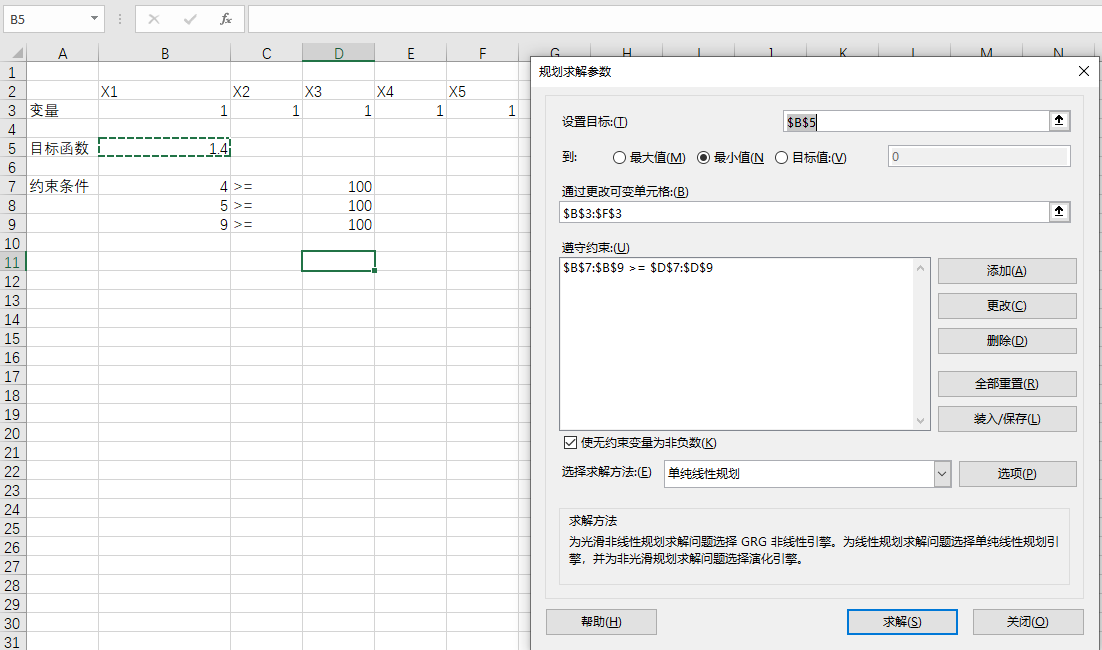
Task: Click the confirm entry checkmark icon
Action: tap(190, 19)
